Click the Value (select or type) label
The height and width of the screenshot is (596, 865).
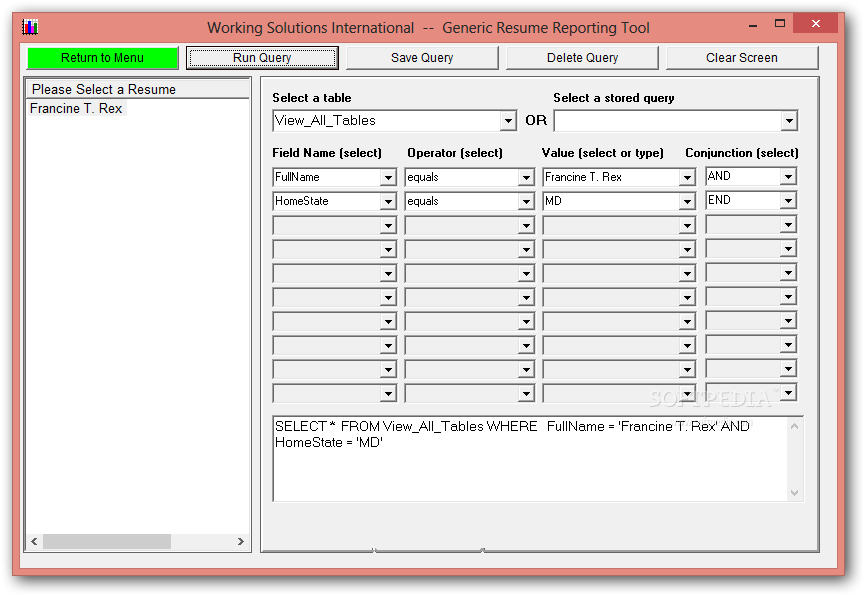(x=602, y=153)
